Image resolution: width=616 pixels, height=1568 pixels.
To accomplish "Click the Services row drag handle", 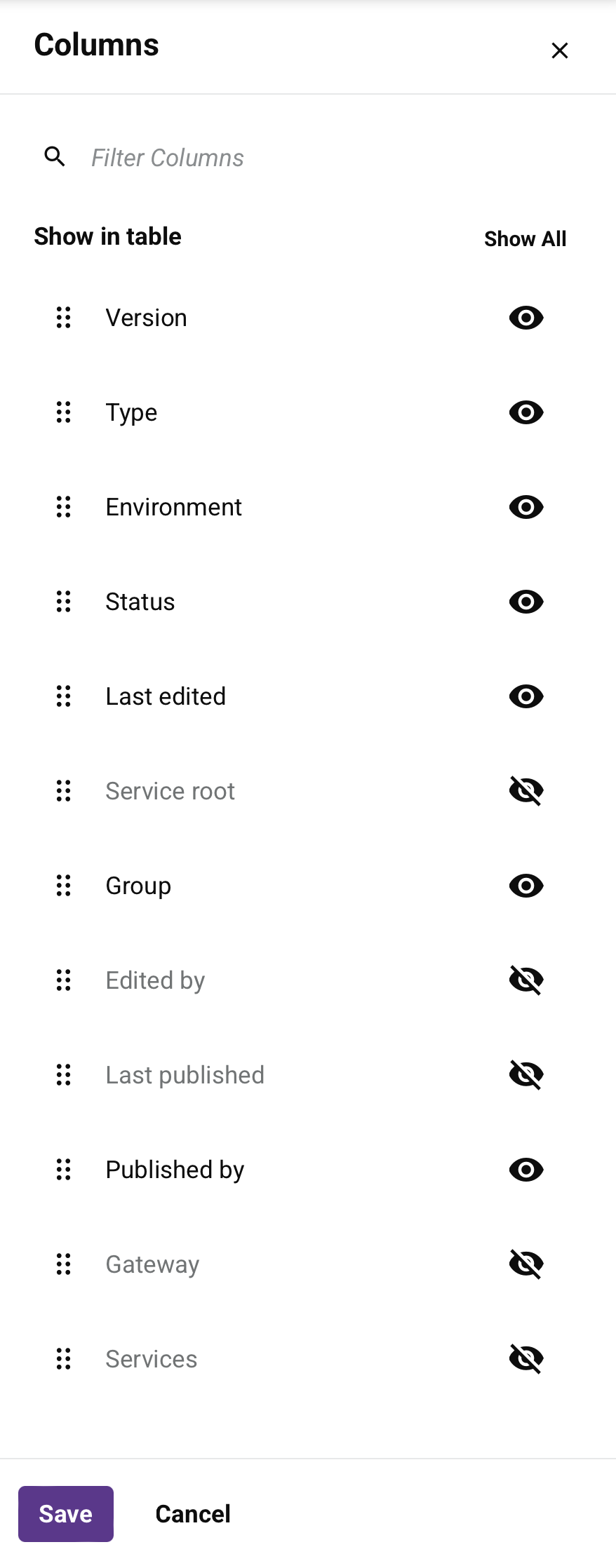I will [64, 1359].
